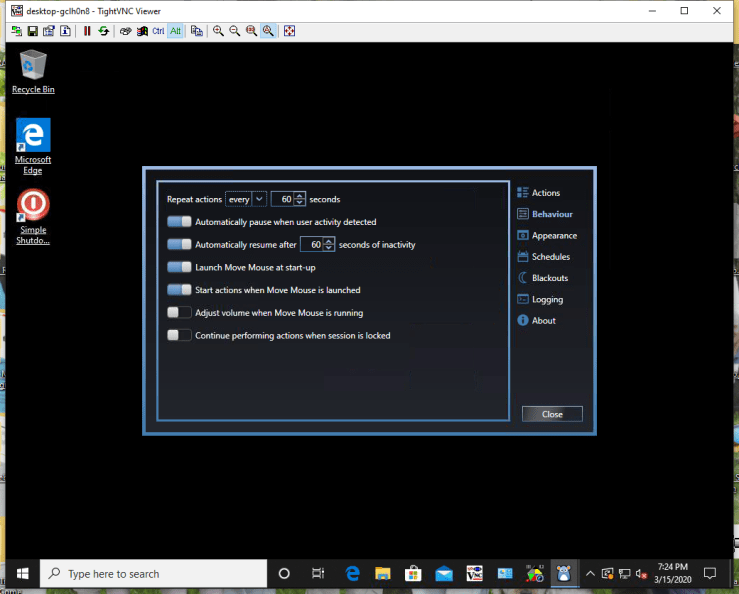
Task: Click the Logging console icon
Action: click(522, 299)
